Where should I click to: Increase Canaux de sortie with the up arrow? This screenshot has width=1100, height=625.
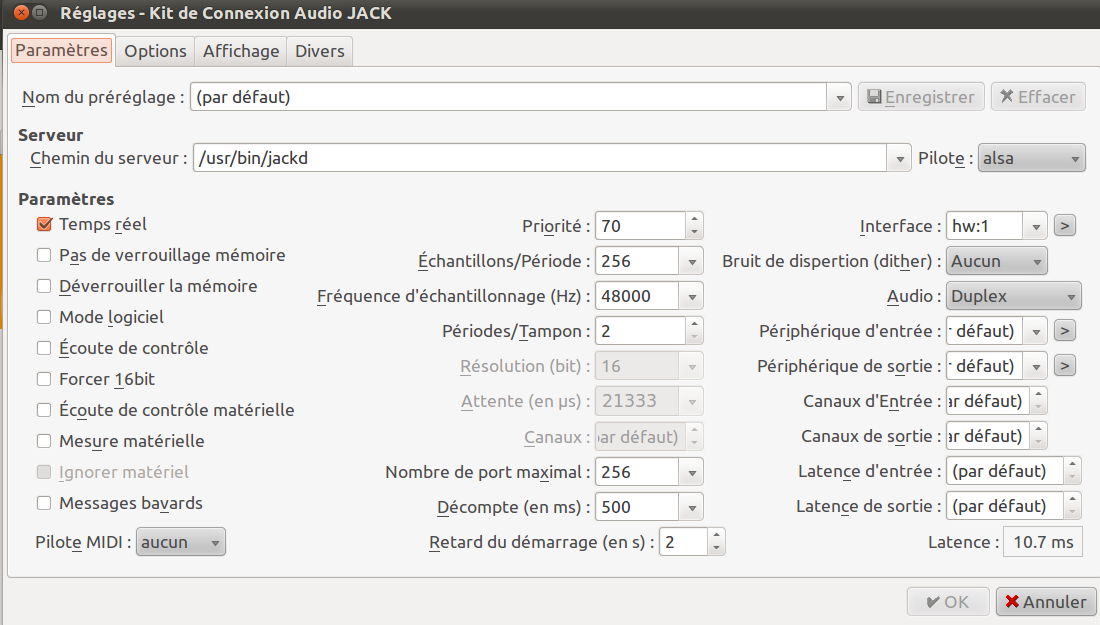(1038, 430)
